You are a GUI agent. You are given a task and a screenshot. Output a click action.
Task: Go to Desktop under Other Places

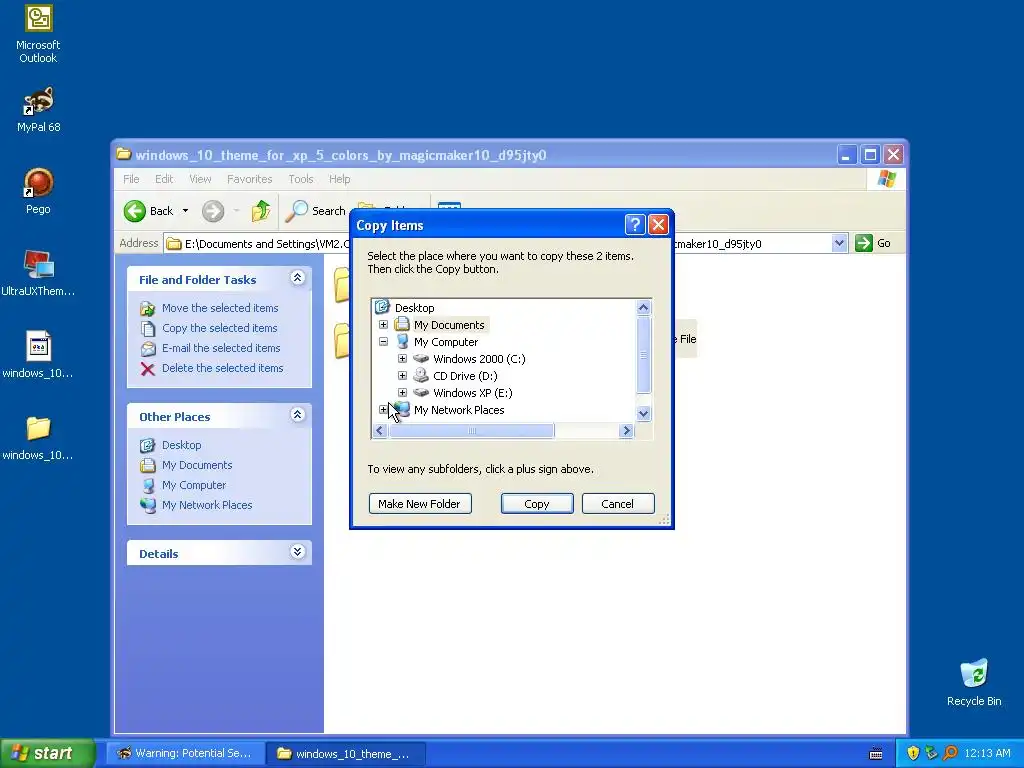click(182, 445)
